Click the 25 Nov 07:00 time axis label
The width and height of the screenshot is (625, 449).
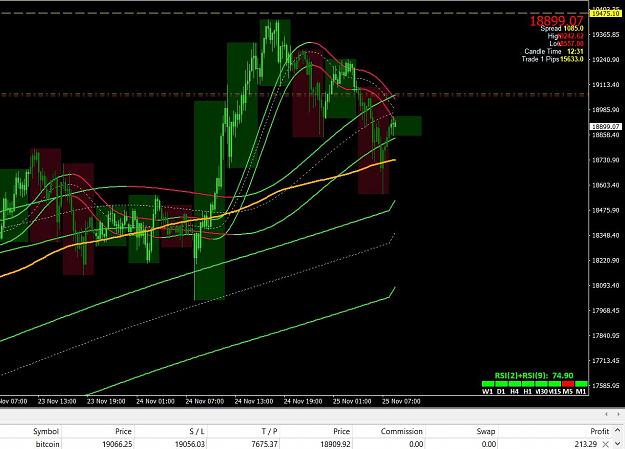click(401, 401)
